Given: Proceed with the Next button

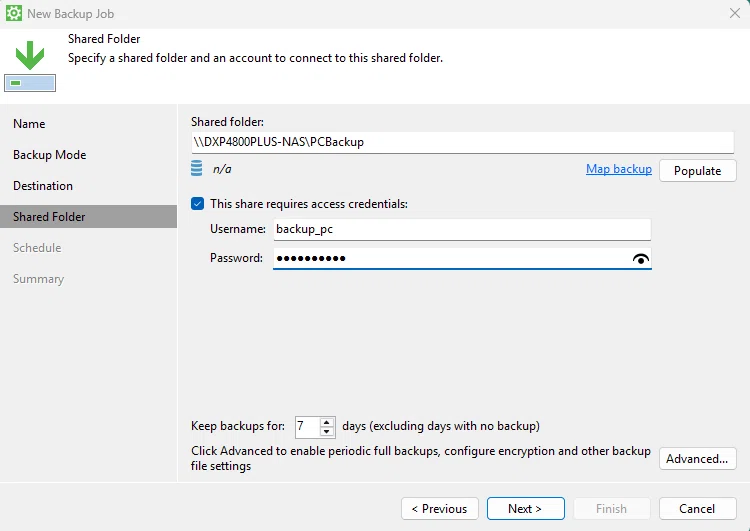Looking at the screenshot, I should click(526, 509).
